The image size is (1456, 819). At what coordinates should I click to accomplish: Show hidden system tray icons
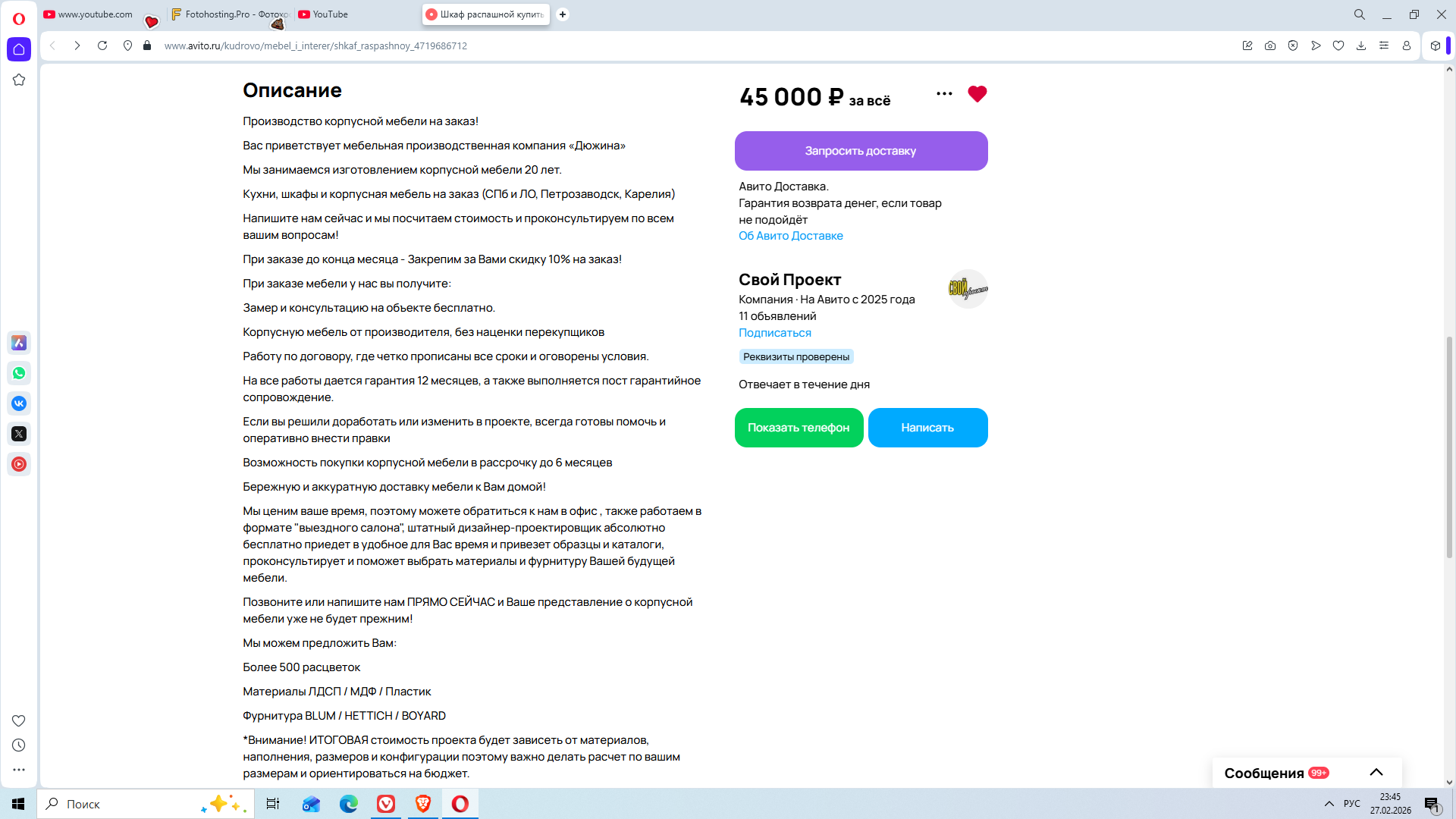pyautogui.click(x=1329, y=804)
